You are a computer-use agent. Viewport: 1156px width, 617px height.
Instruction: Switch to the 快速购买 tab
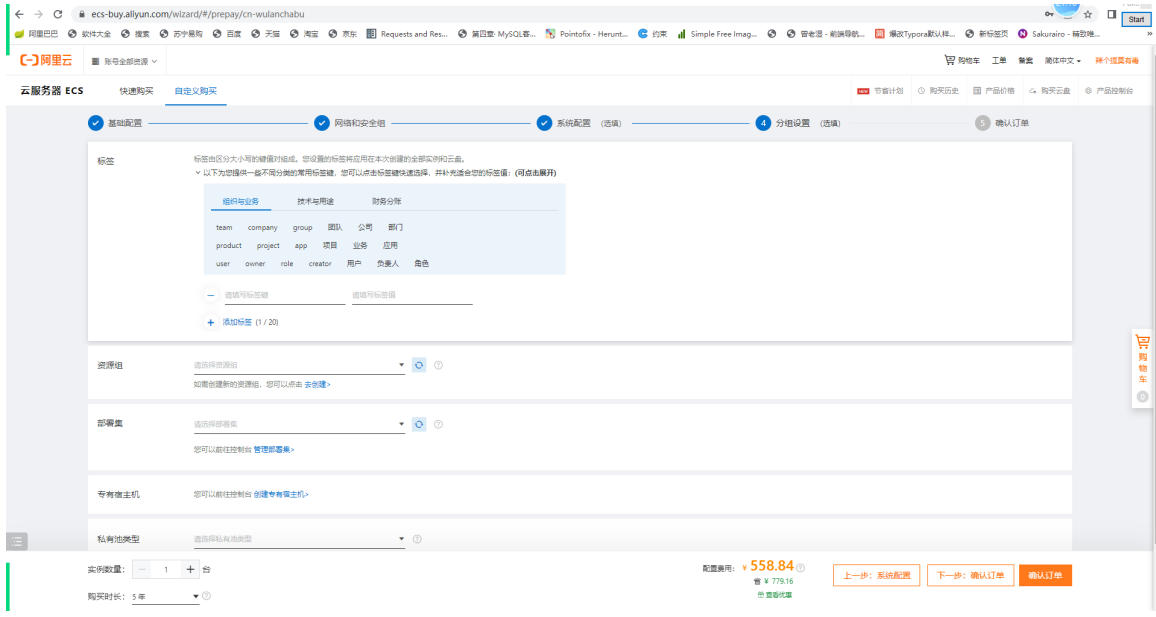point(136,91)
